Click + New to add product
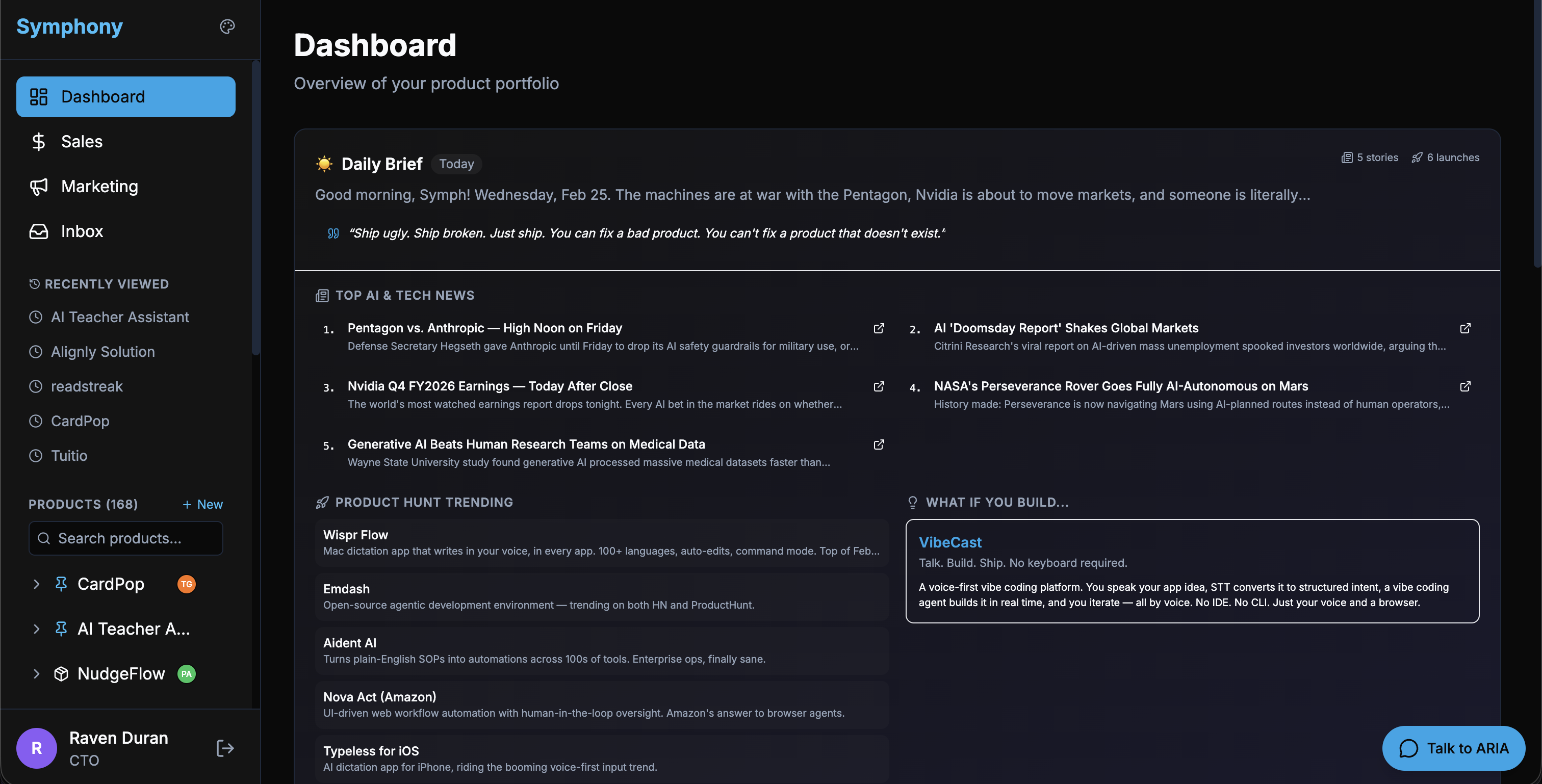This screenshot has height=784, width=1542. click(x=202, y=505)
